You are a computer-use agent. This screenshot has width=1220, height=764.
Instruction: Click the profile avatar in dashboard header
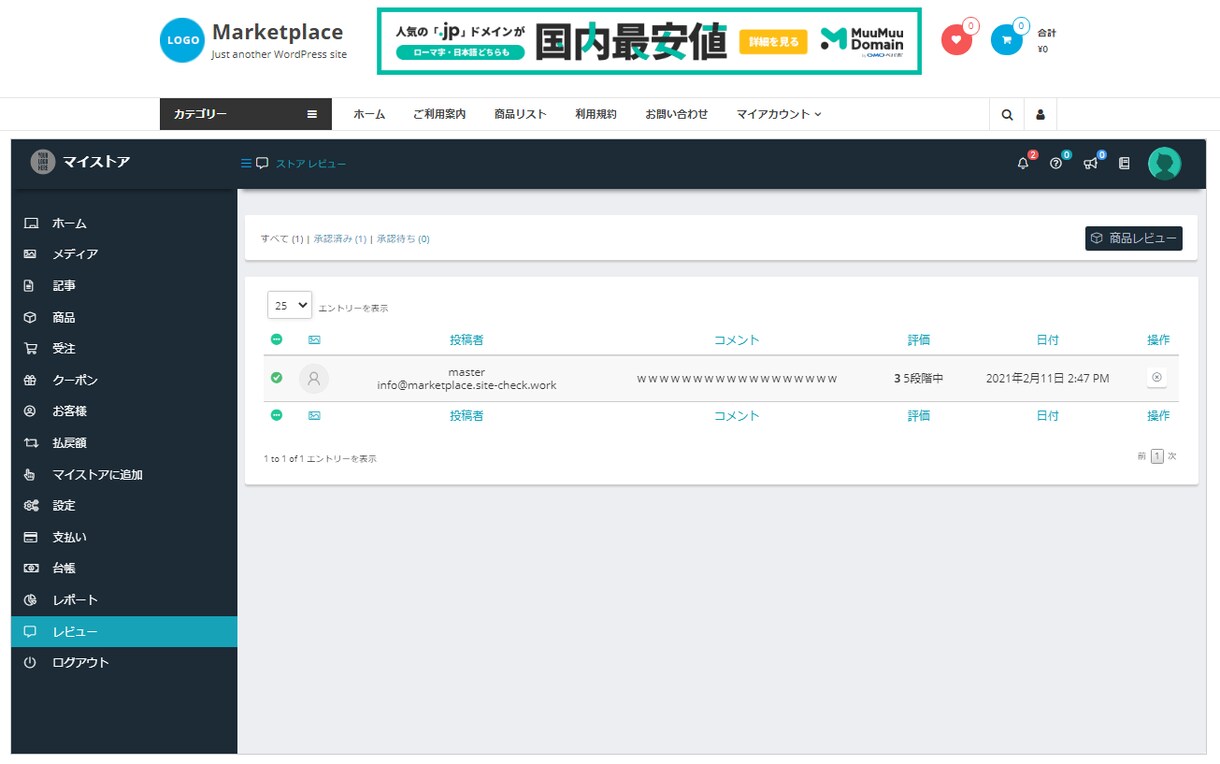tap(1164, 163)
